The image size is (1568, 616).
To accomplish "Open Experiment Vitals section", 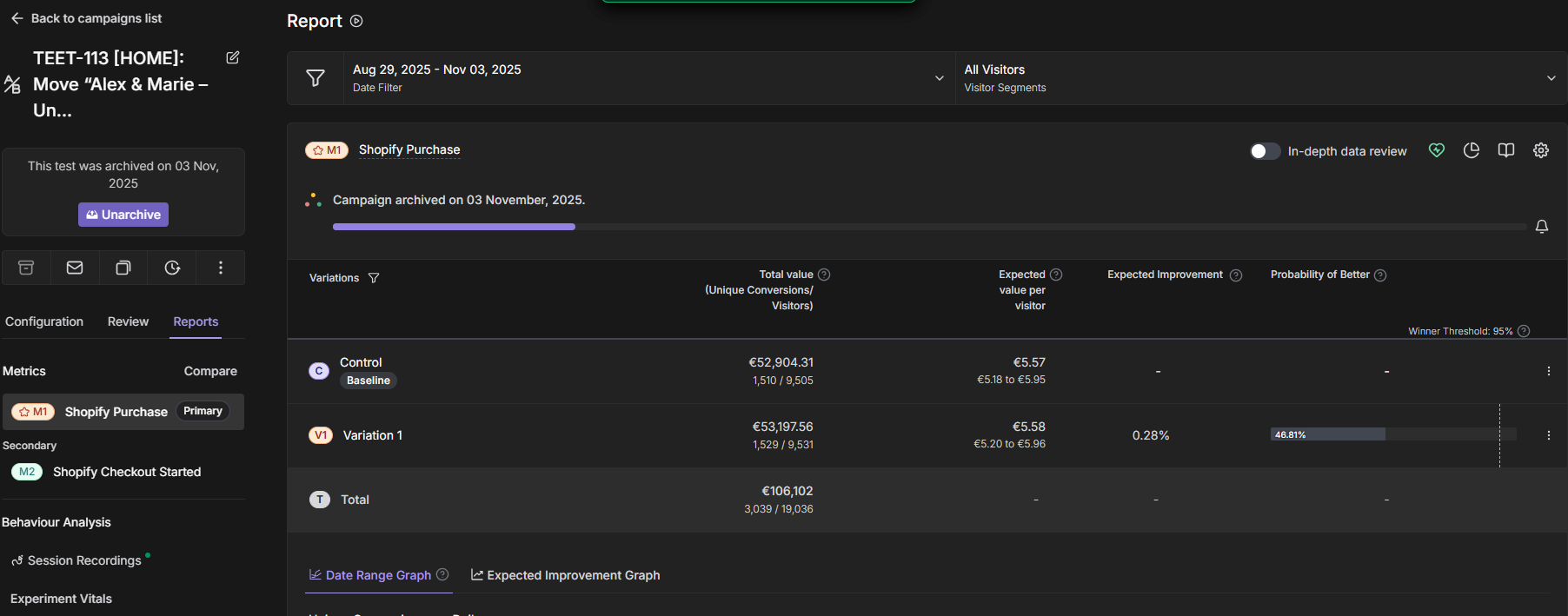I will (x=61, y=599).
